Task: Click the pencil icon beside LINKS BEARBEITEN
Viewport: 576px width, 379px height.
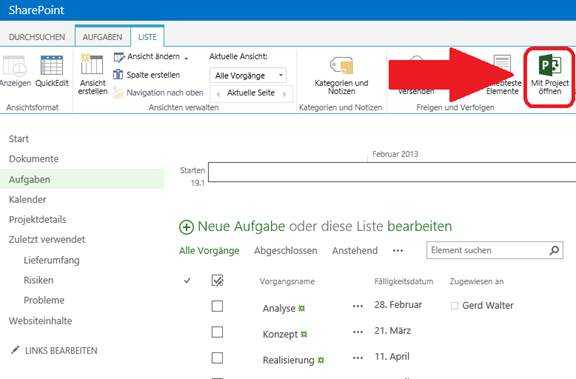Action: pyautogui.click(x=15, y=350)
